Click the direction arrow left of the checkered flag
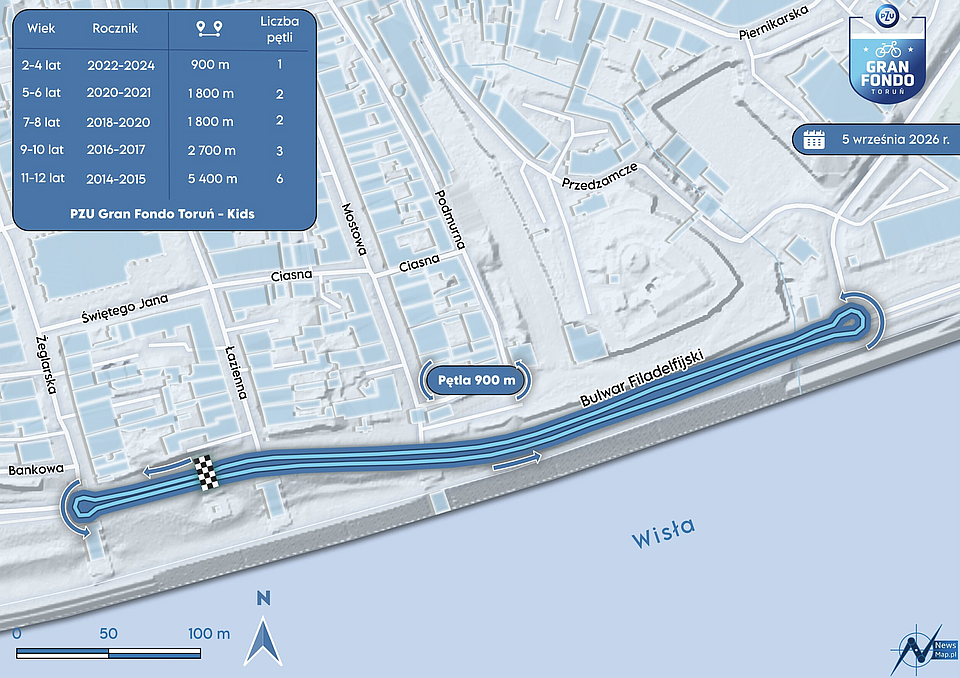 pos(166,468)
